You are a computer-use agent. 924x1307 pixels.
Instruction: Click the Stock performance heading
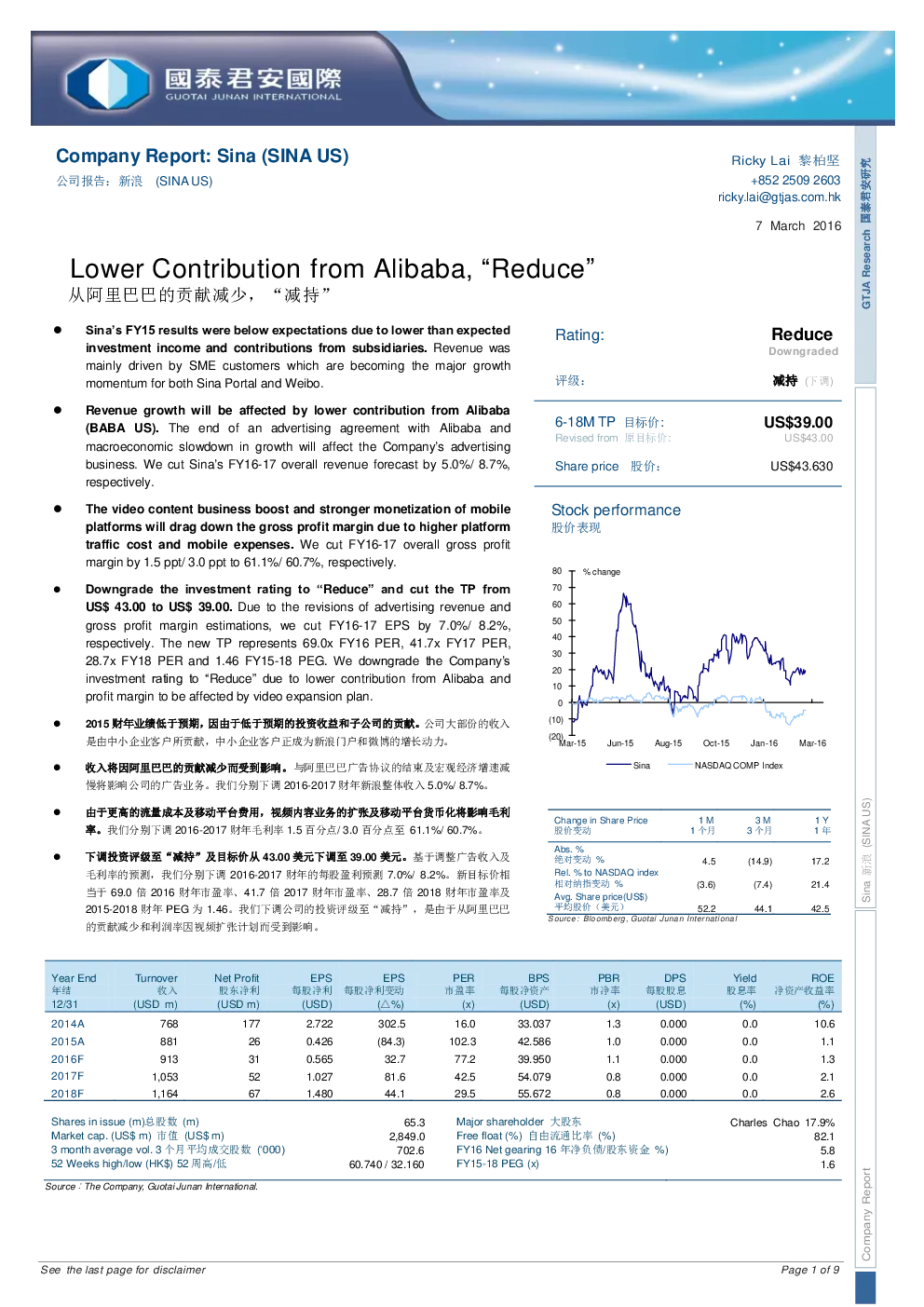[616, 510]
